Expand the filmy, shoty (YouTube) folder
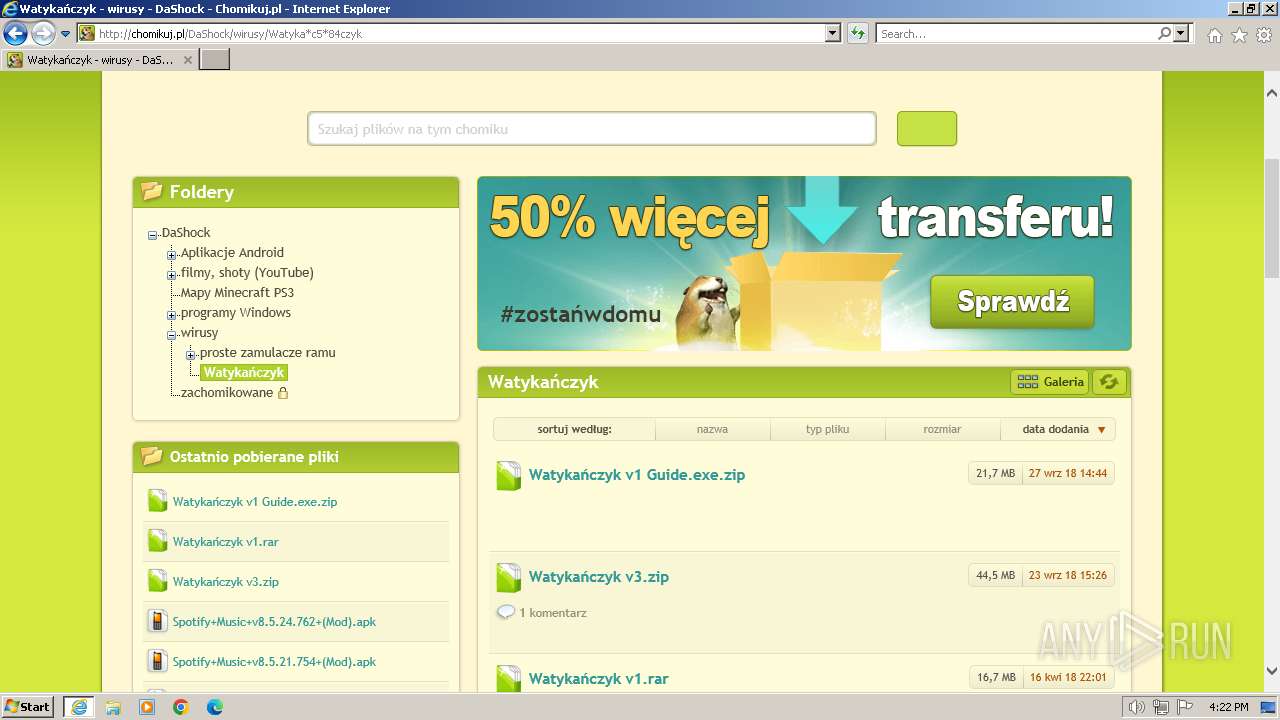 172,275
